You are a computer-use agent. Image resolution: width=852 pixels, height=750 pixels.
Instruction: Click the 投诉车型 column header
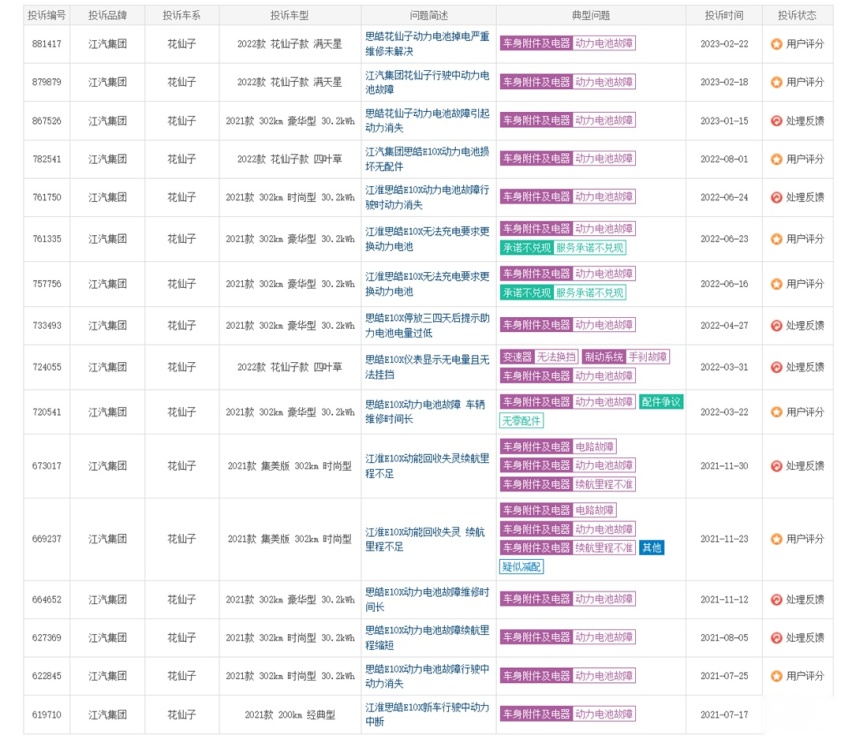[290, 15]
